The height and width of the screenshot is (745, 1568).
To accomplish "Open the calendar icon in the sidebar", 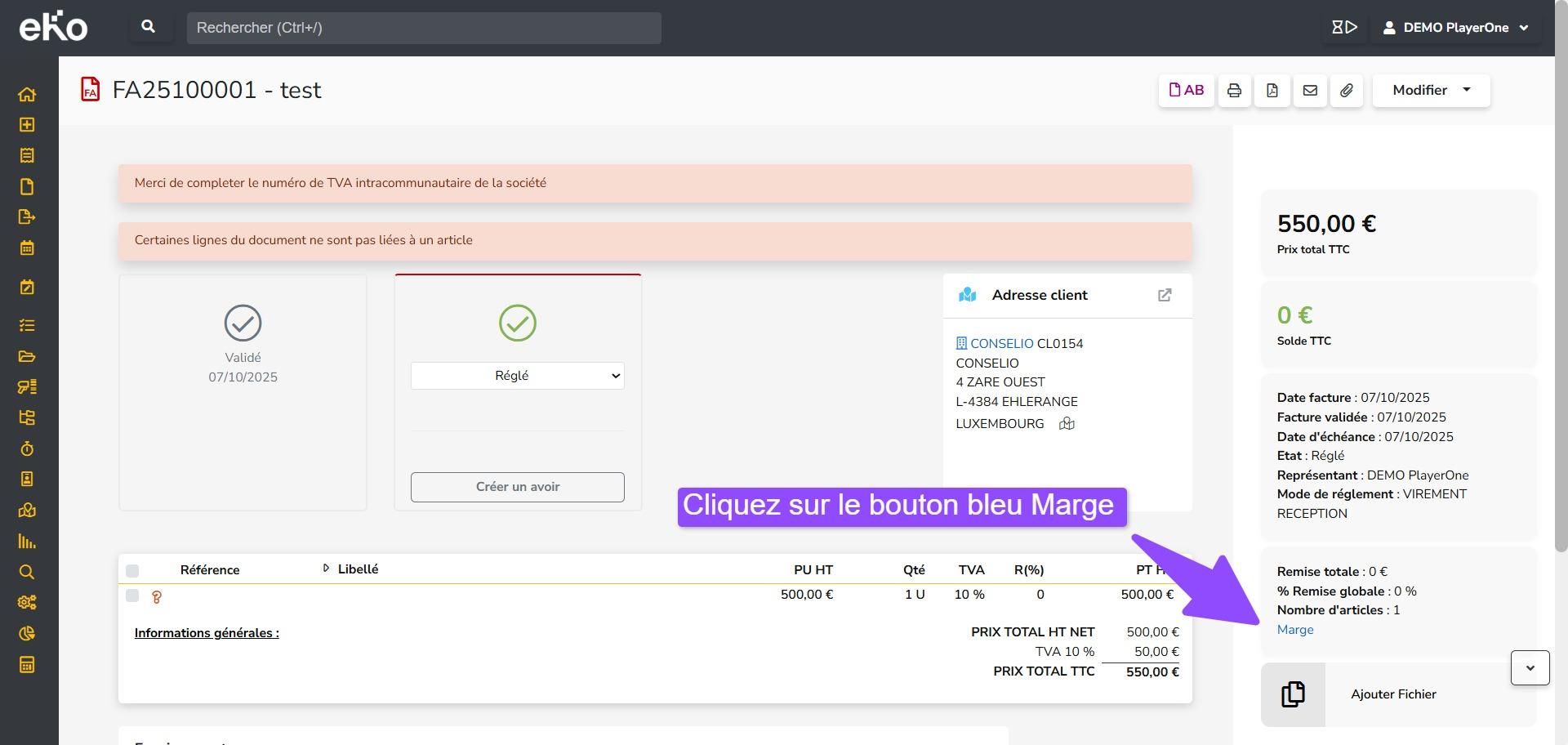I will tap(27, 248).
